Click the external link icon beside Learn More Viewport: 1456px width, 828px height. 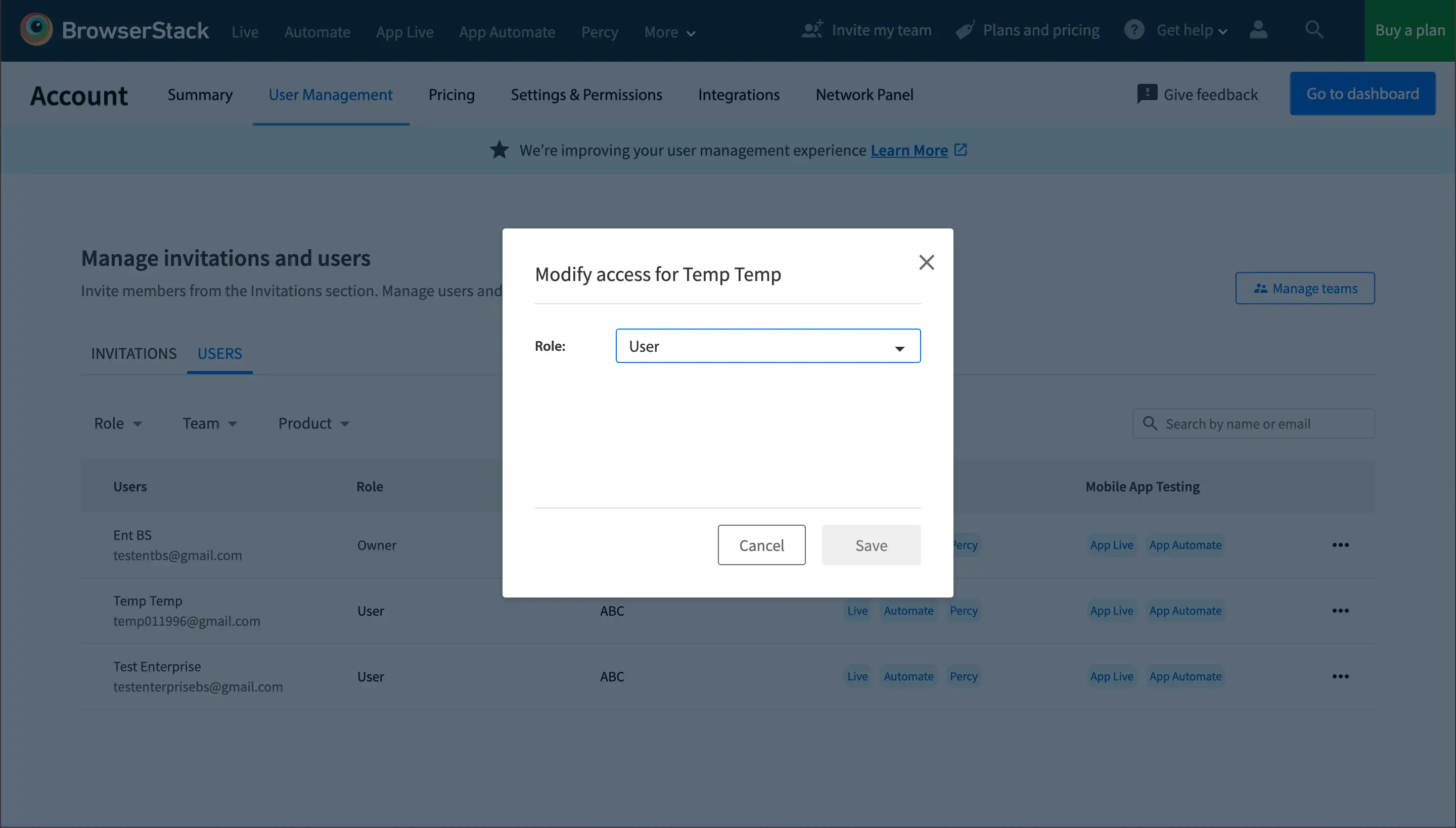click(961, 150)
